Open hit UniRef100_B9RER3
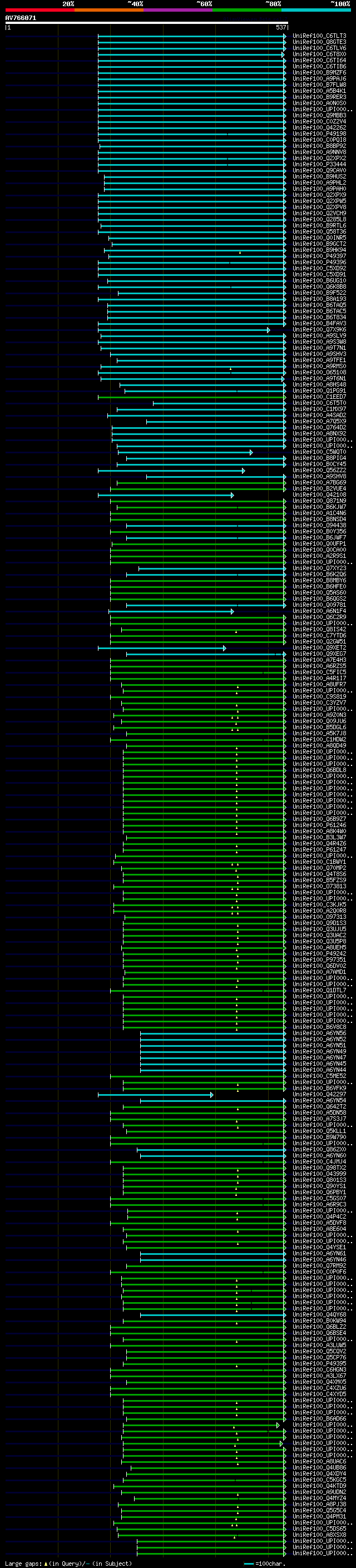The width and height of the screenshot is (356, 1568). tap(319, 97)
